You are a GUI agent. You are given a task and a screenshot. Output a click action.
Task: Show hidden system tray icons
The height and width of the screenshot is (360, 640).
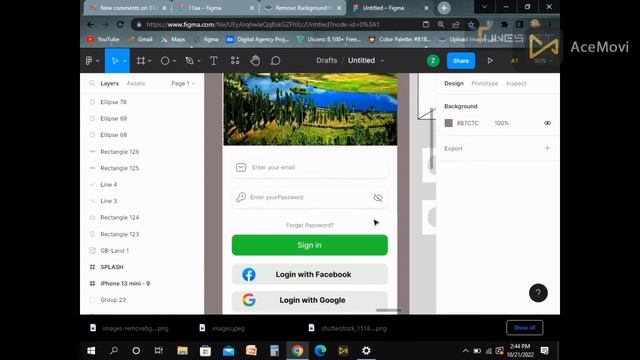click(x=465, y=351)
